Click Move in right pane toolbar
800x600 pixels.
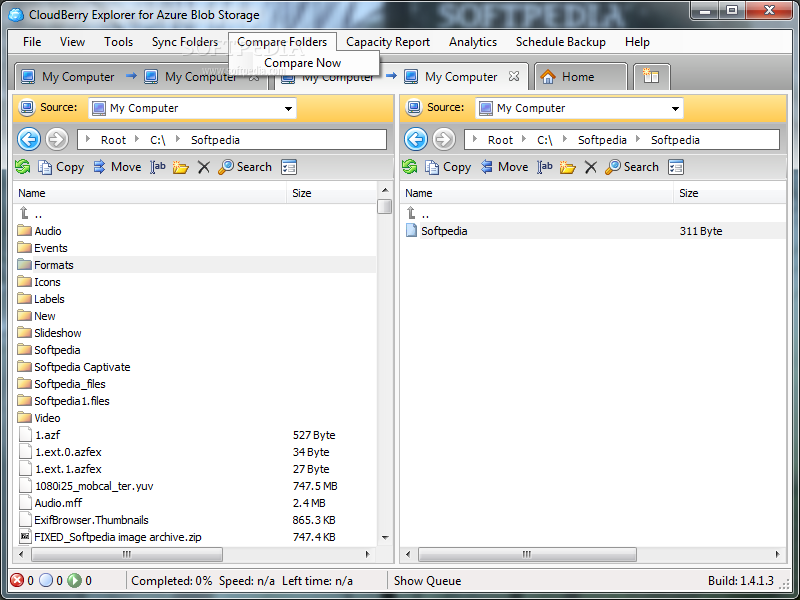pyautogui.click(x=504, y=167)
